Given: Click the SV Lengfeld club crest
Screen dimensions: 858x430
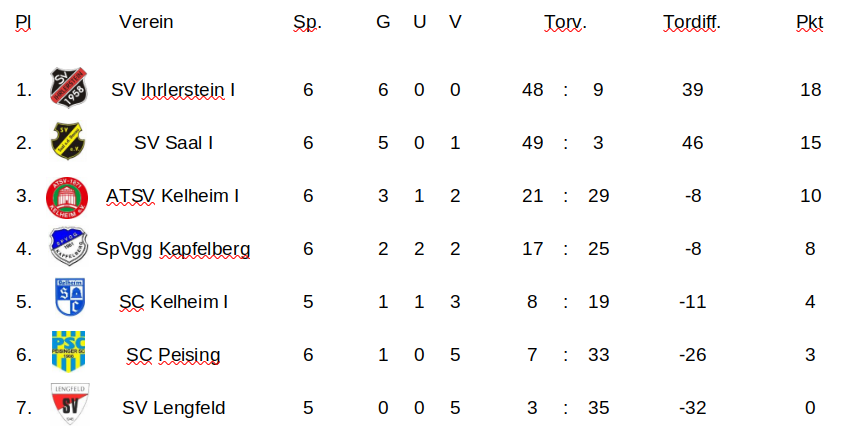Looking at the screenshot, I should (68, 405).
